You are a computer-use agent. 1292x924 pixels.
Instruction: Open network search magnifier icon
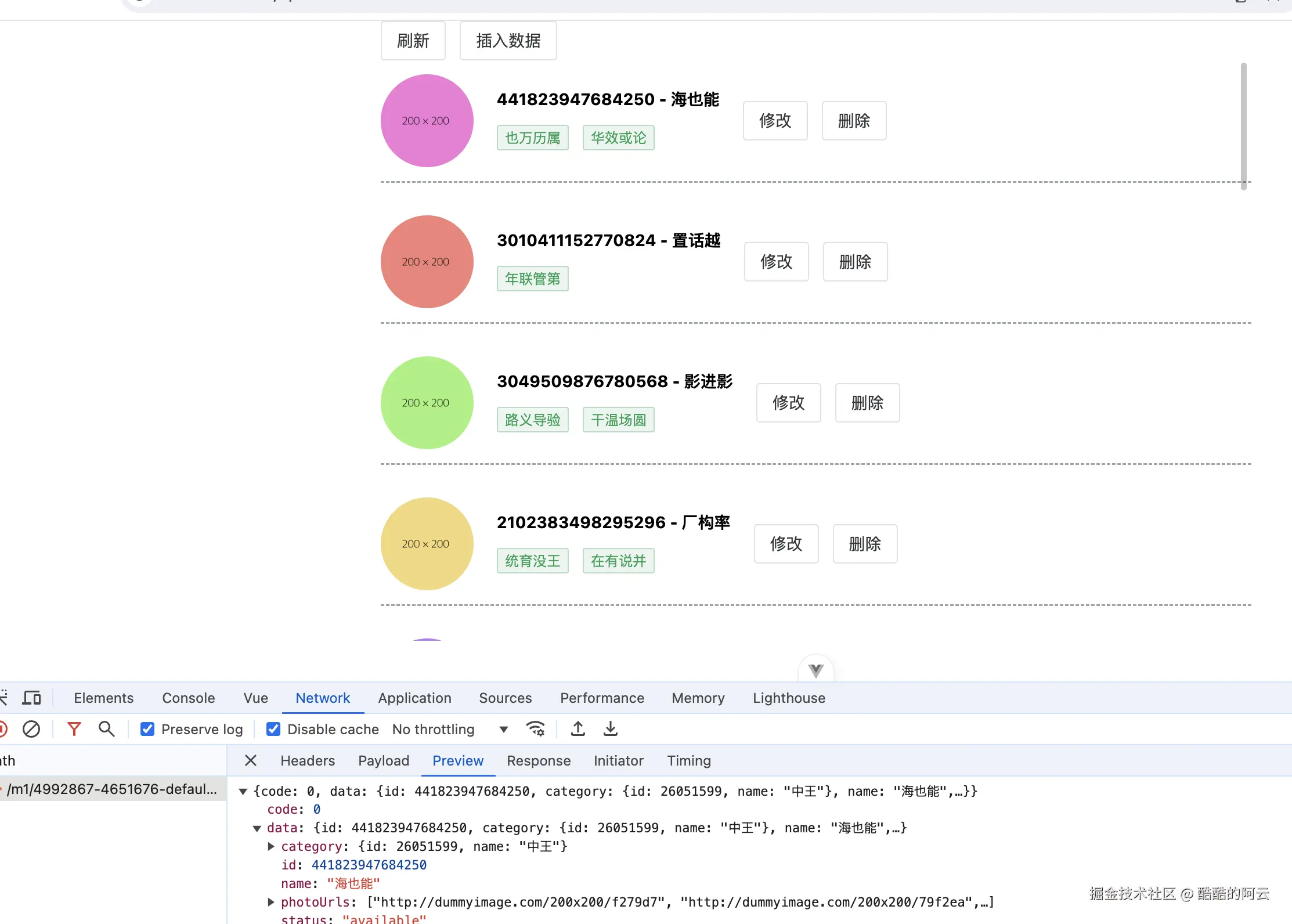click(106, 729)
